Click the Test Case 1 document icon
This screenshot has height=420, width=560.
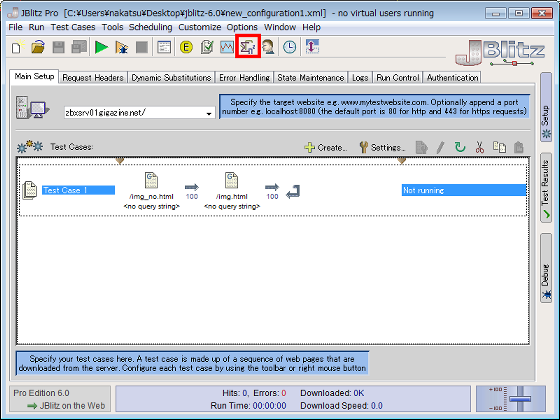pyautogui.click(x=30, y=190)
